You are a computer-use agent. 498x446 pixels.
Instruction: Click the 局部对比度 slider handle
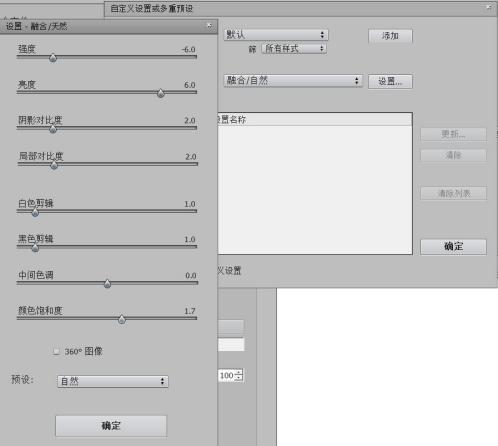click(54, 165)
